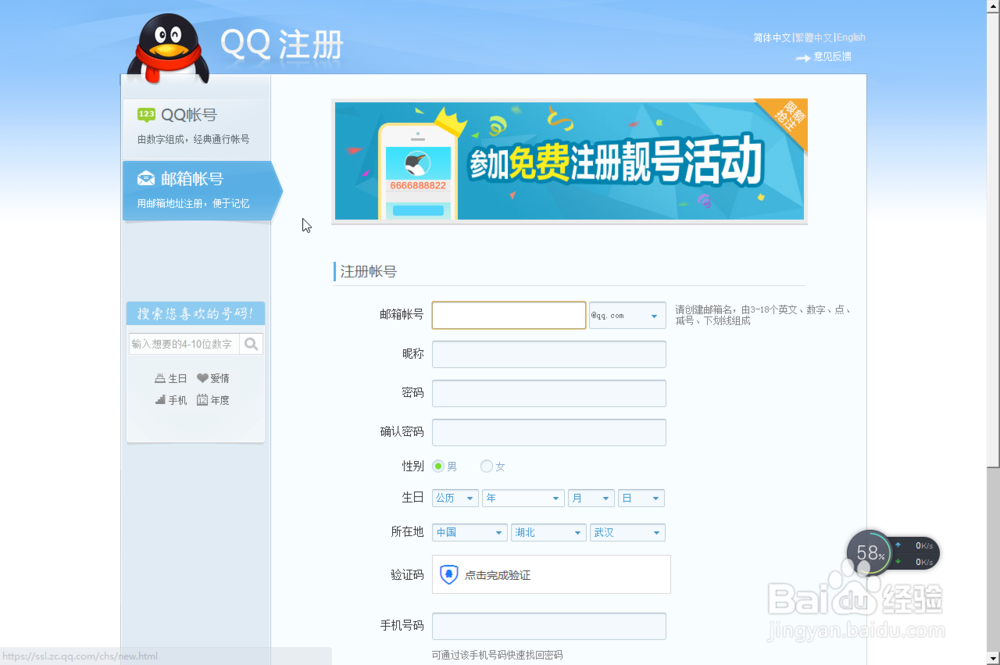Switch language to 繁體中文
The image size is (1000, 665).
click(x=814, y=38)
